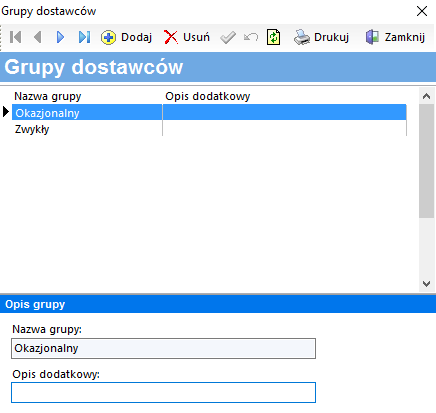Screen dimensions: 436x413
Task: Refresh list with green arrows icon
Action: tap(273, 37)
